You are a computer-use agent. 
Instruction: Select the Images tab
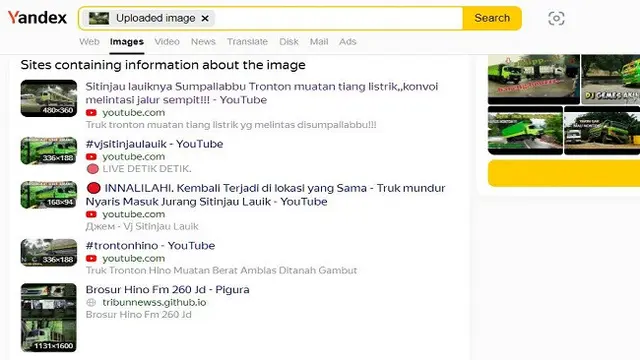point(127,42)
